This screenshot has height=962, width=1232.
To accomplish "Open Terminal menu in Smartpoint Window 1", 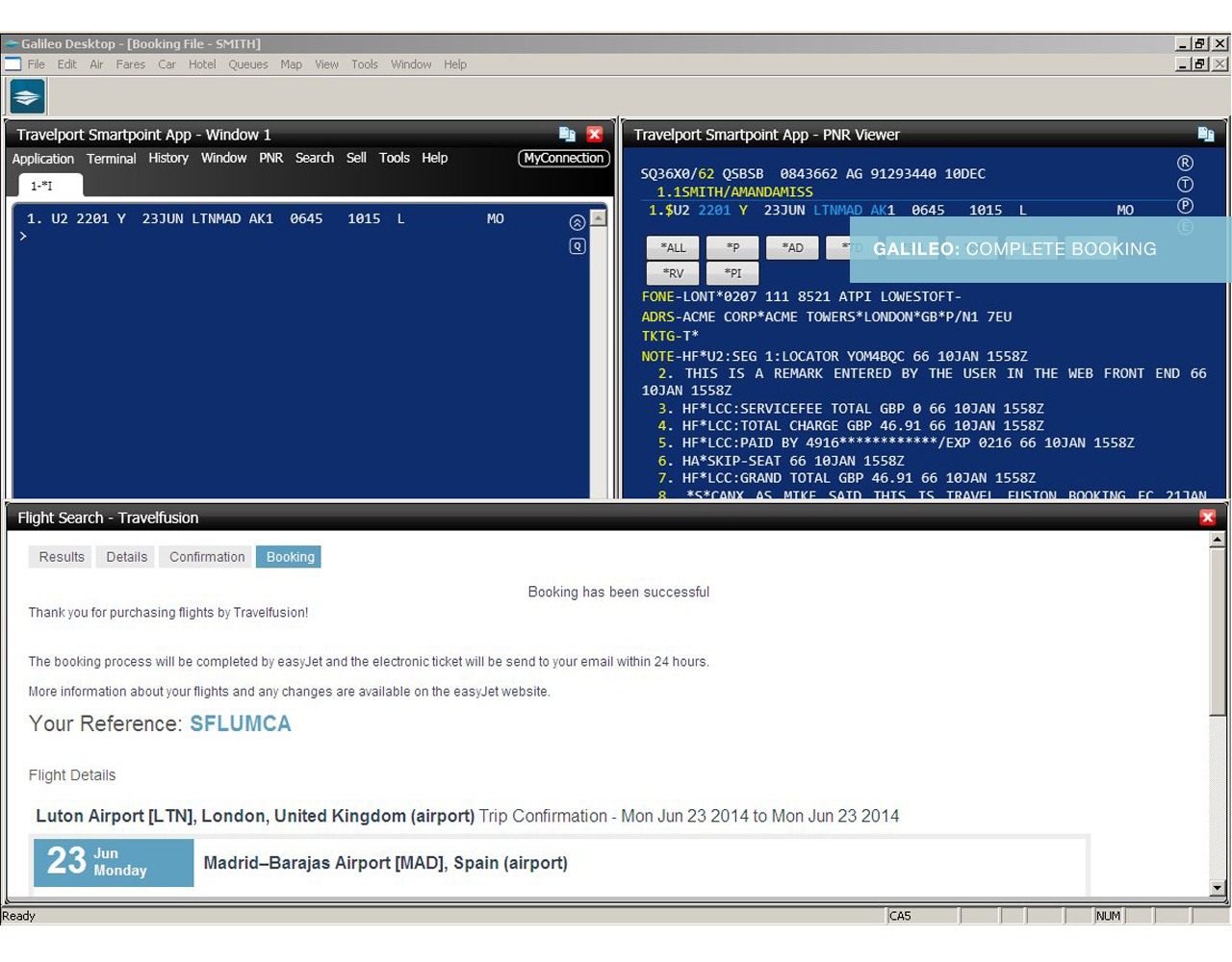I will click(112, 159).
